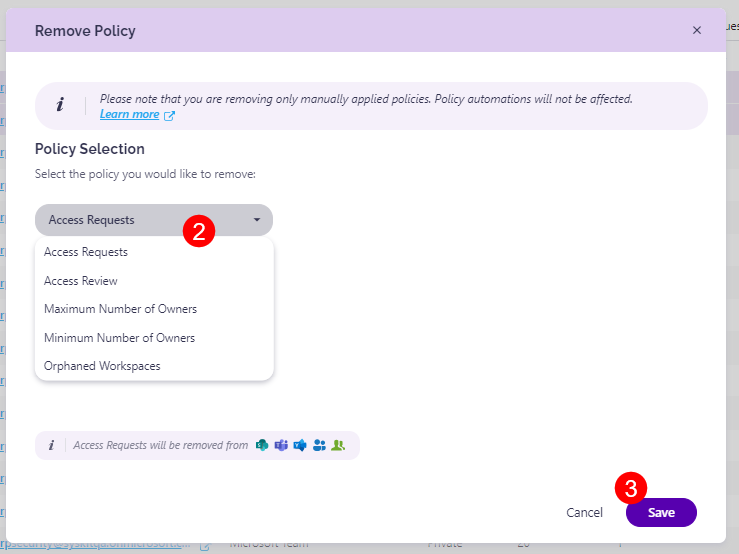Collapse the Access Requests policy dropdown
739x554 pixels.
pos(154,220)
